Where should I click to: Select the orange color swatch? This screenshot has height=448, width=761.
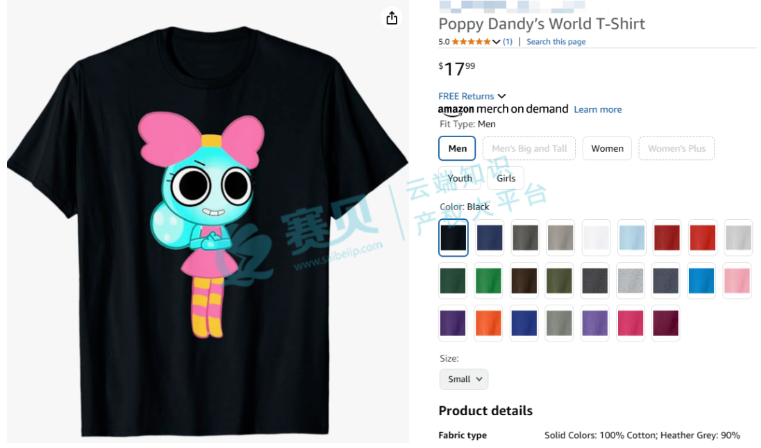tap(488, 323)
